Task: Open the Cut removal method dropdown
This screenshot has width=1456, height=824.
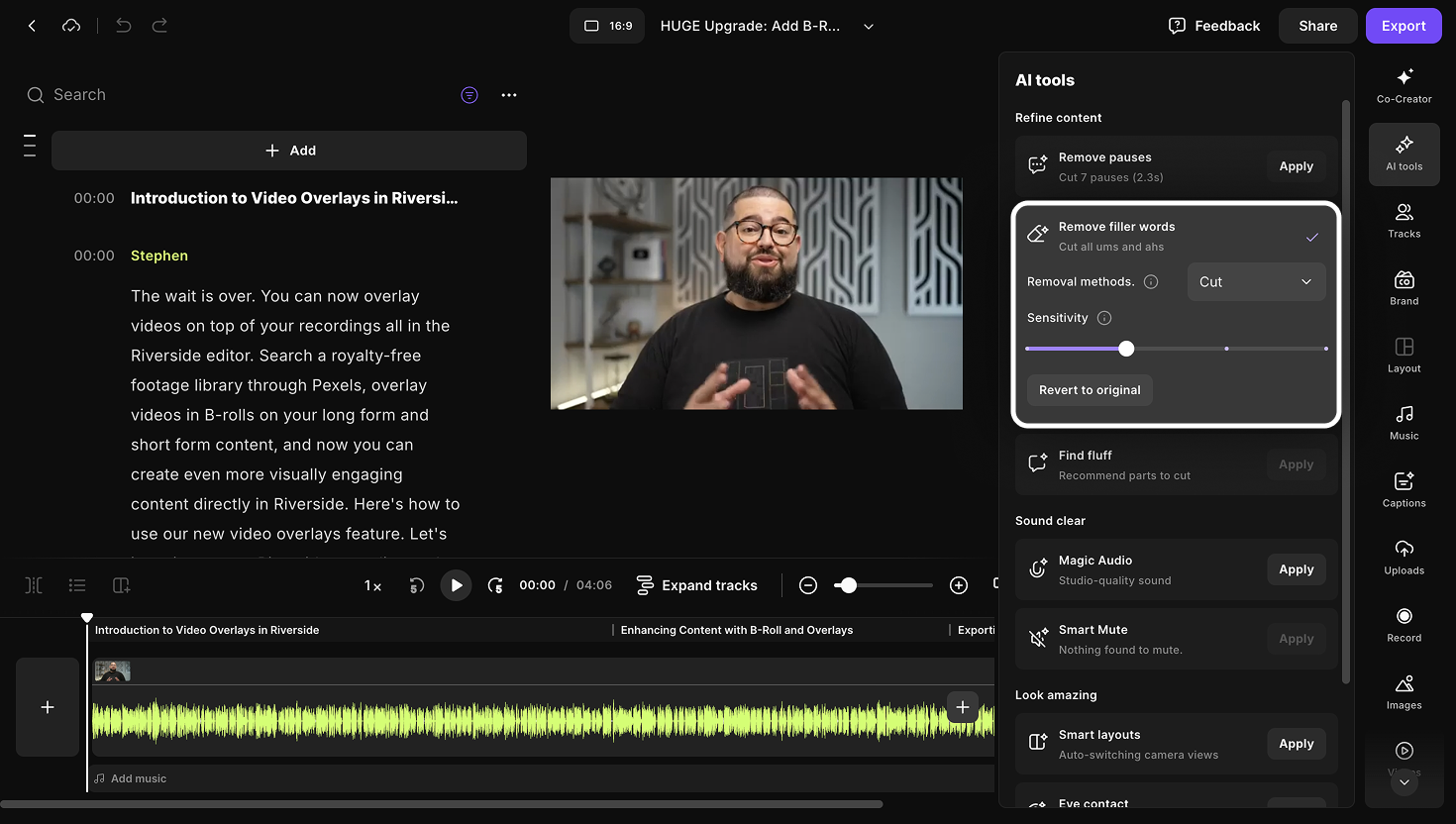Action: 1256,282
